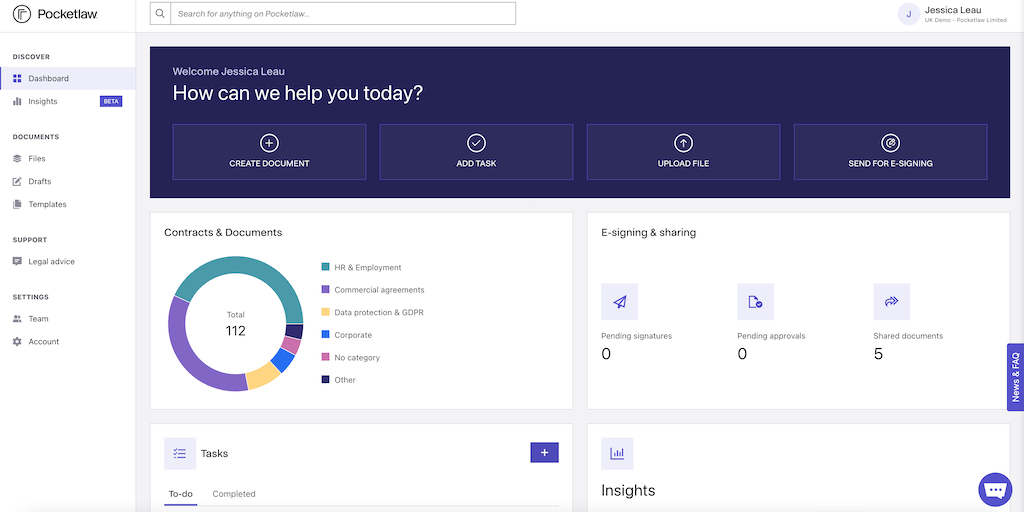Click the Pocketlaw logo icon
Image resolution: width=1024 pixels, height=512 pixels.
tap(21, 15)
